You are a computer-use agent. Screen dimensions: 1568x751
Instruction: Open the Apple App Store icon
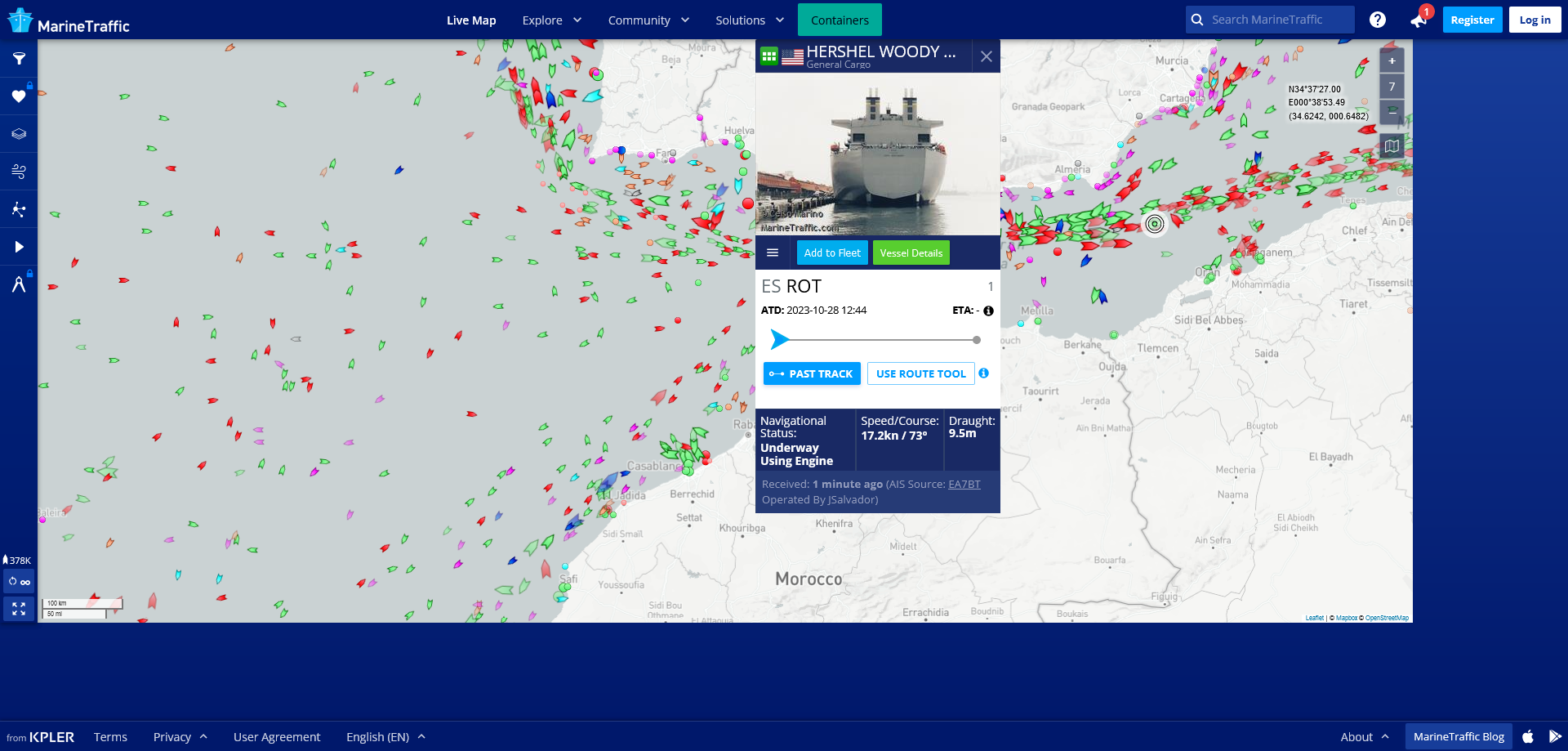[1528, 736]
